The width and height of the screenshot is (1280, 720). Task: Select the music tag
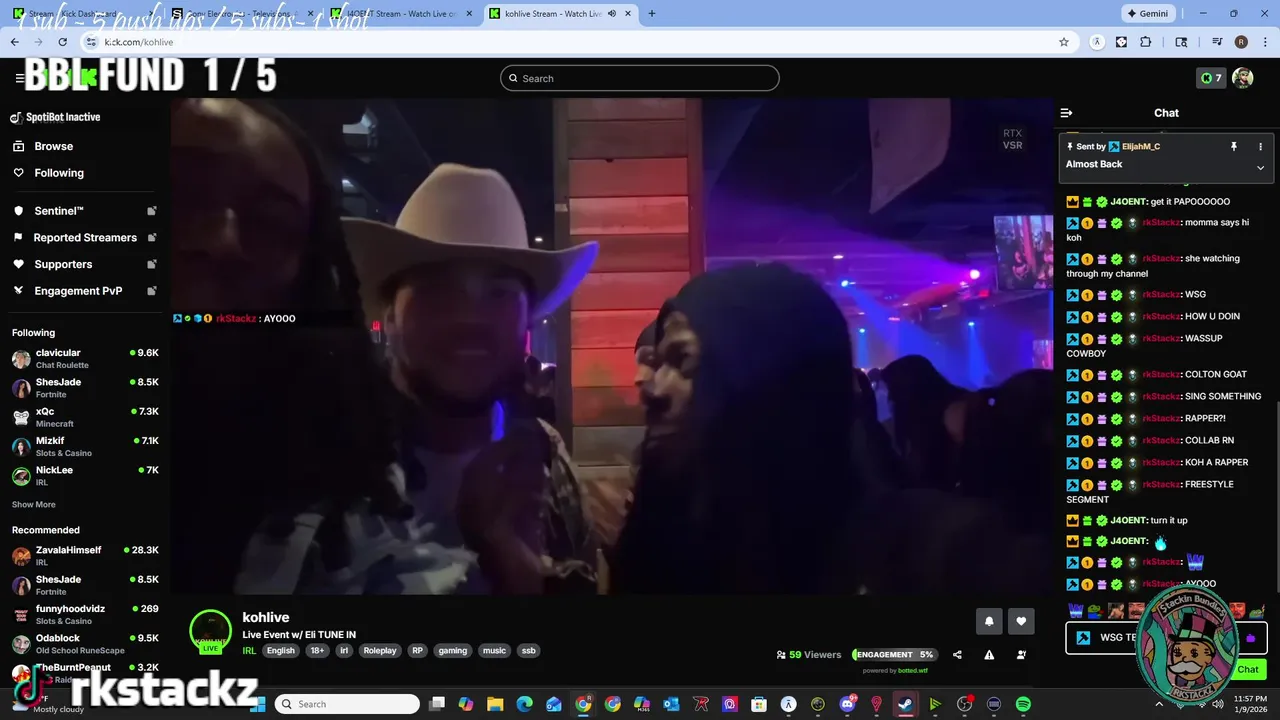(494, 651)
